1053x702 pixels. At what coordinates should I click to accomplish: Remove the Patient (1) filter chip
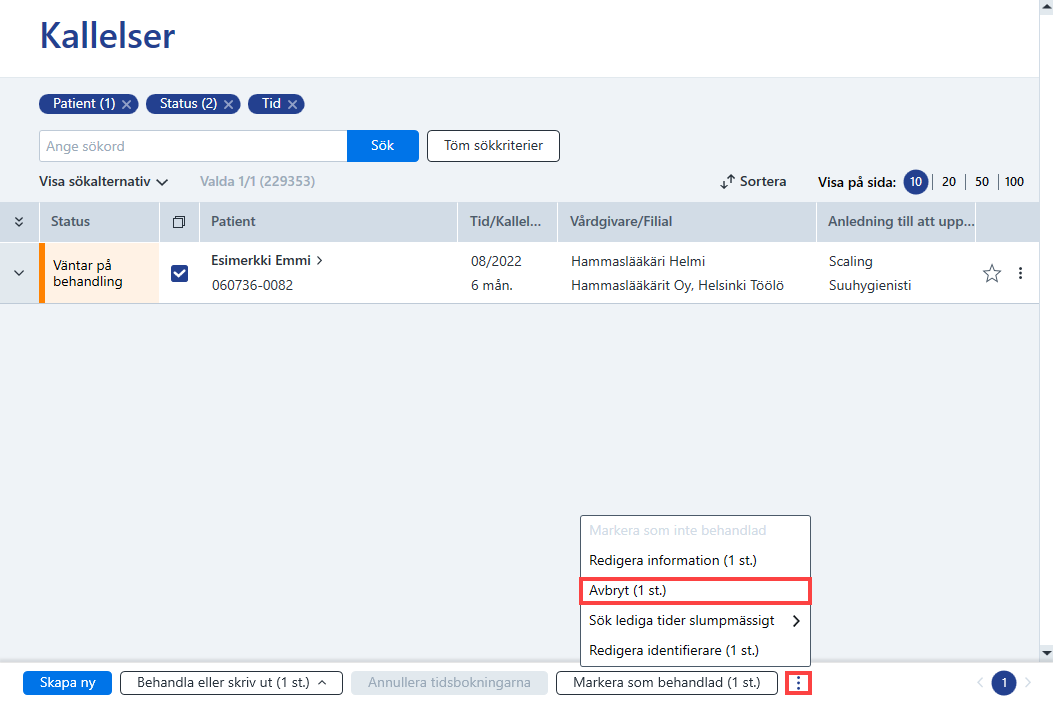pyautogui.click(x=126, y=104)
